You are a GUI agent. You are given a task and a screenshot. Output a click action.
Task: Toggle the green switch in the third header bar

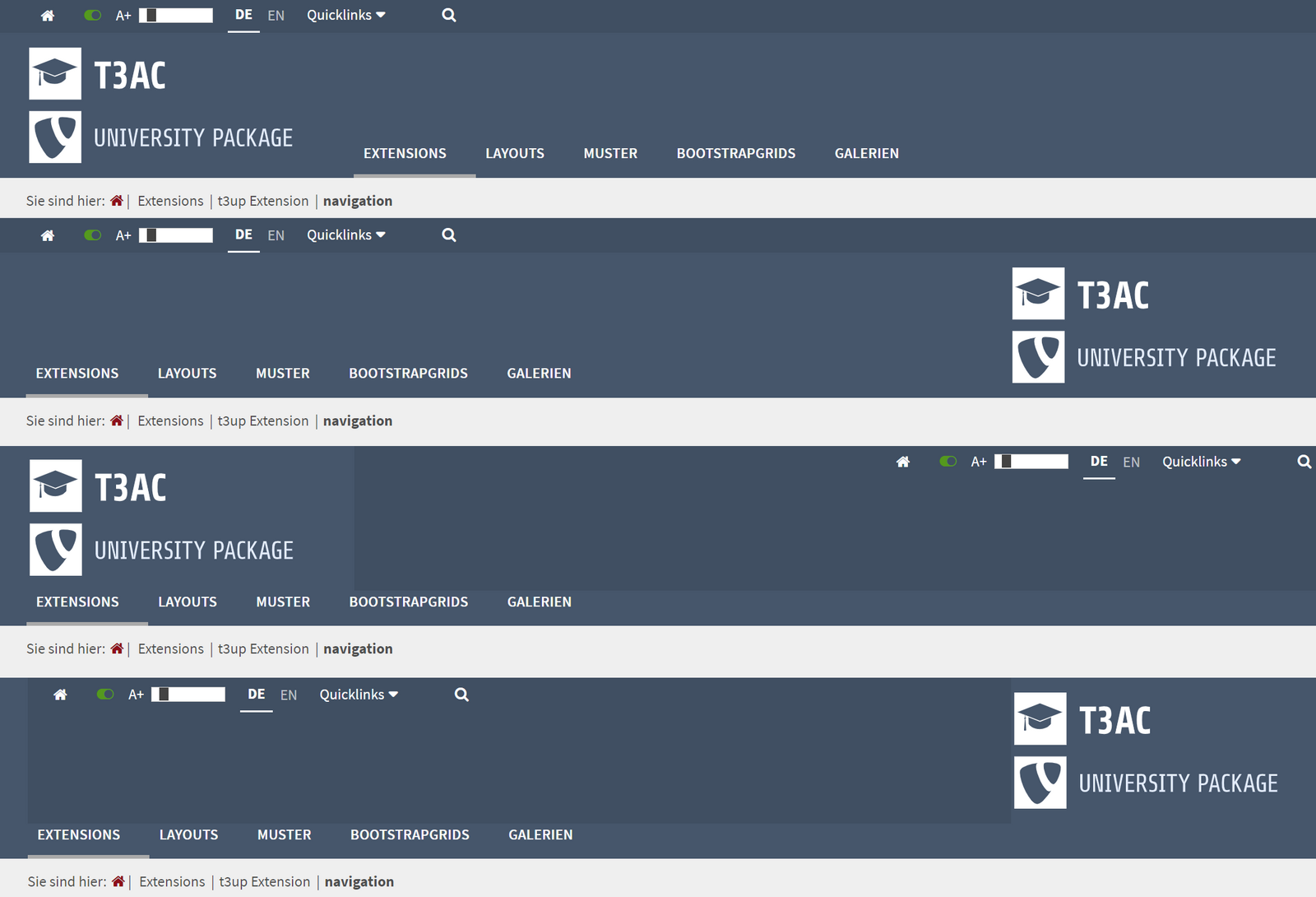coord(948,461)
